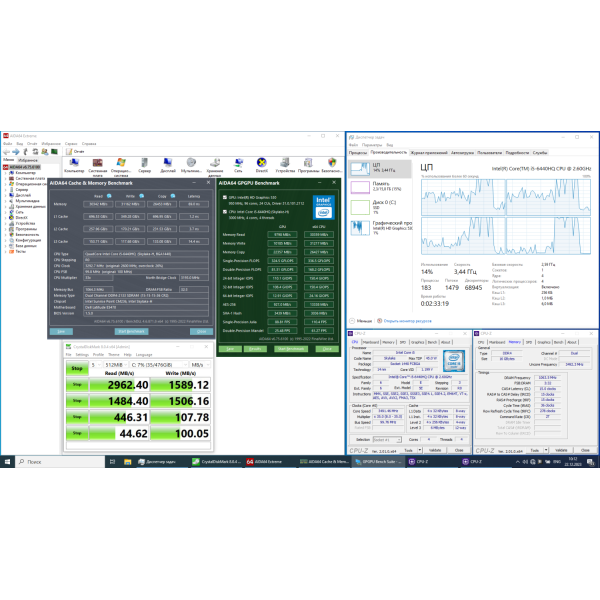Open the Программы icon in AIDA64 grid

[x=308, y=163]
